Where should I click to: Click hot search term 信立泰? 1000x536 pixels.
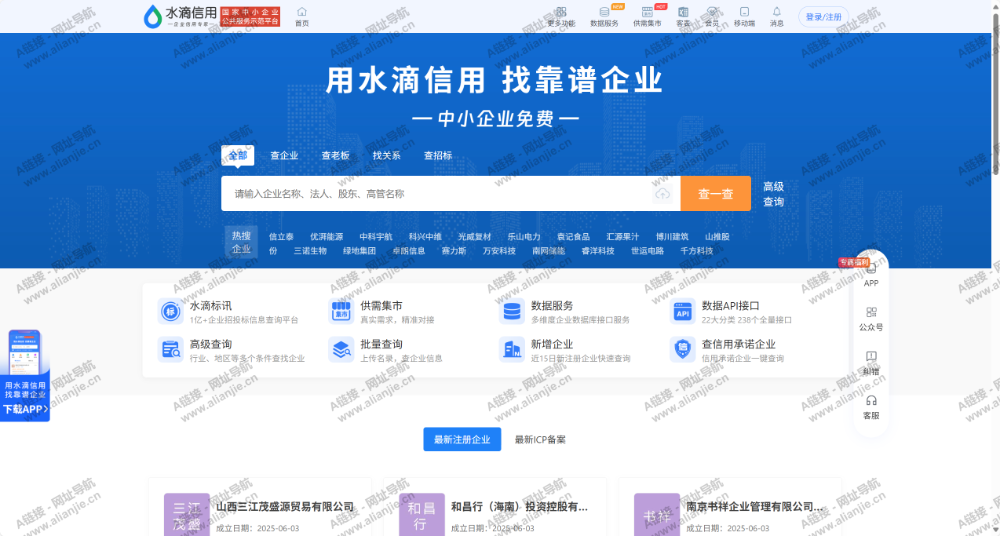click(x=281, y=236)
